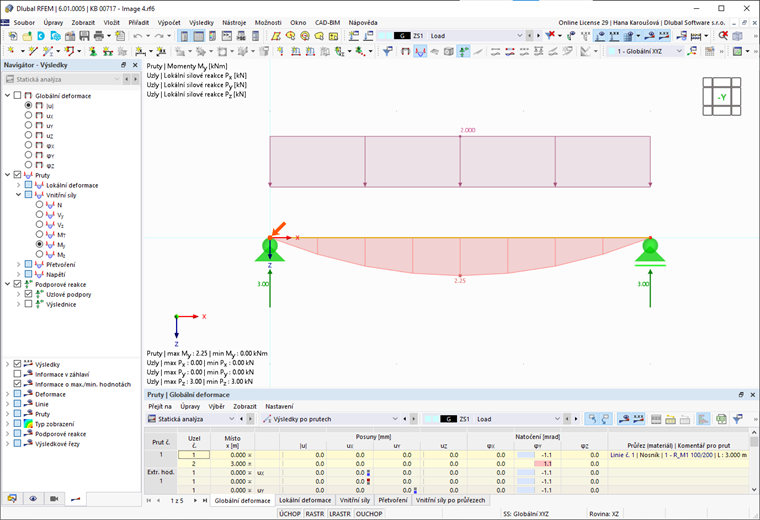
Task: Switch to Navigator Data tab icon
Action: coord(12,499)
